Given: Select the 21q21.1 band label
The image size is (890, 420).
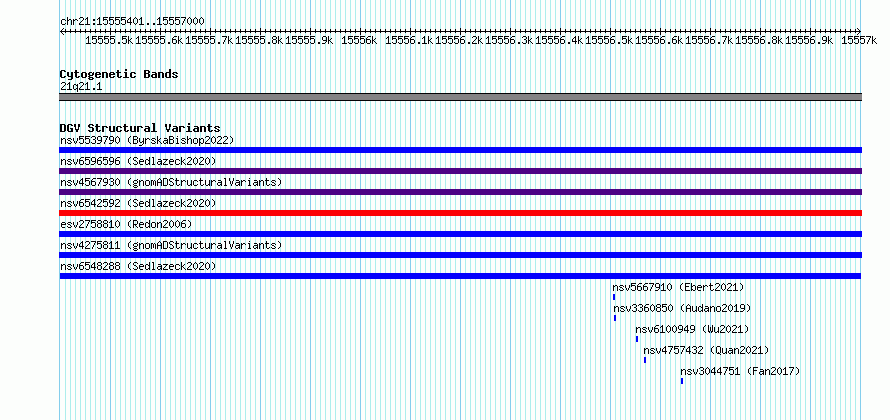Looking at the screenshot, I should 81,87.
